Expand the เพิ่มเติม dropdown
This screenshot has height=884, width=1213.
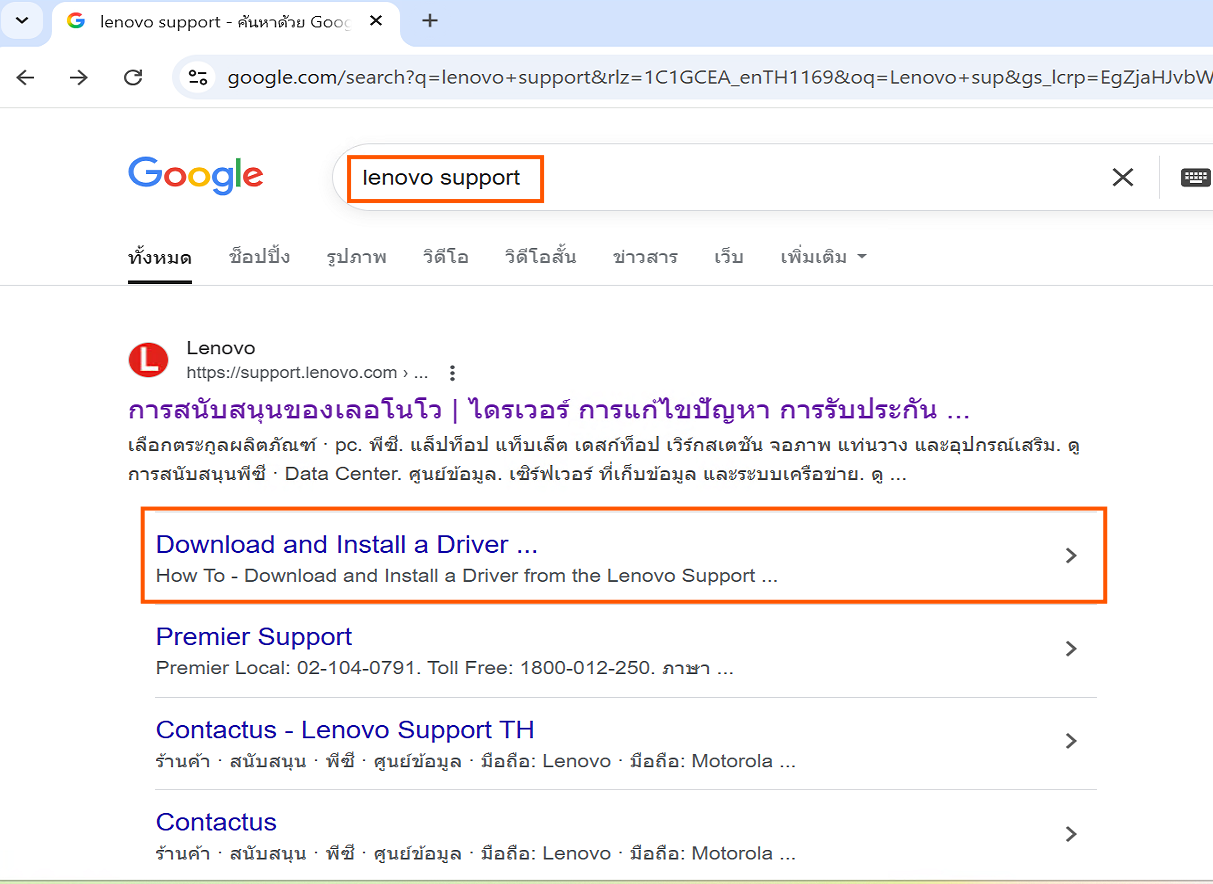823,257
